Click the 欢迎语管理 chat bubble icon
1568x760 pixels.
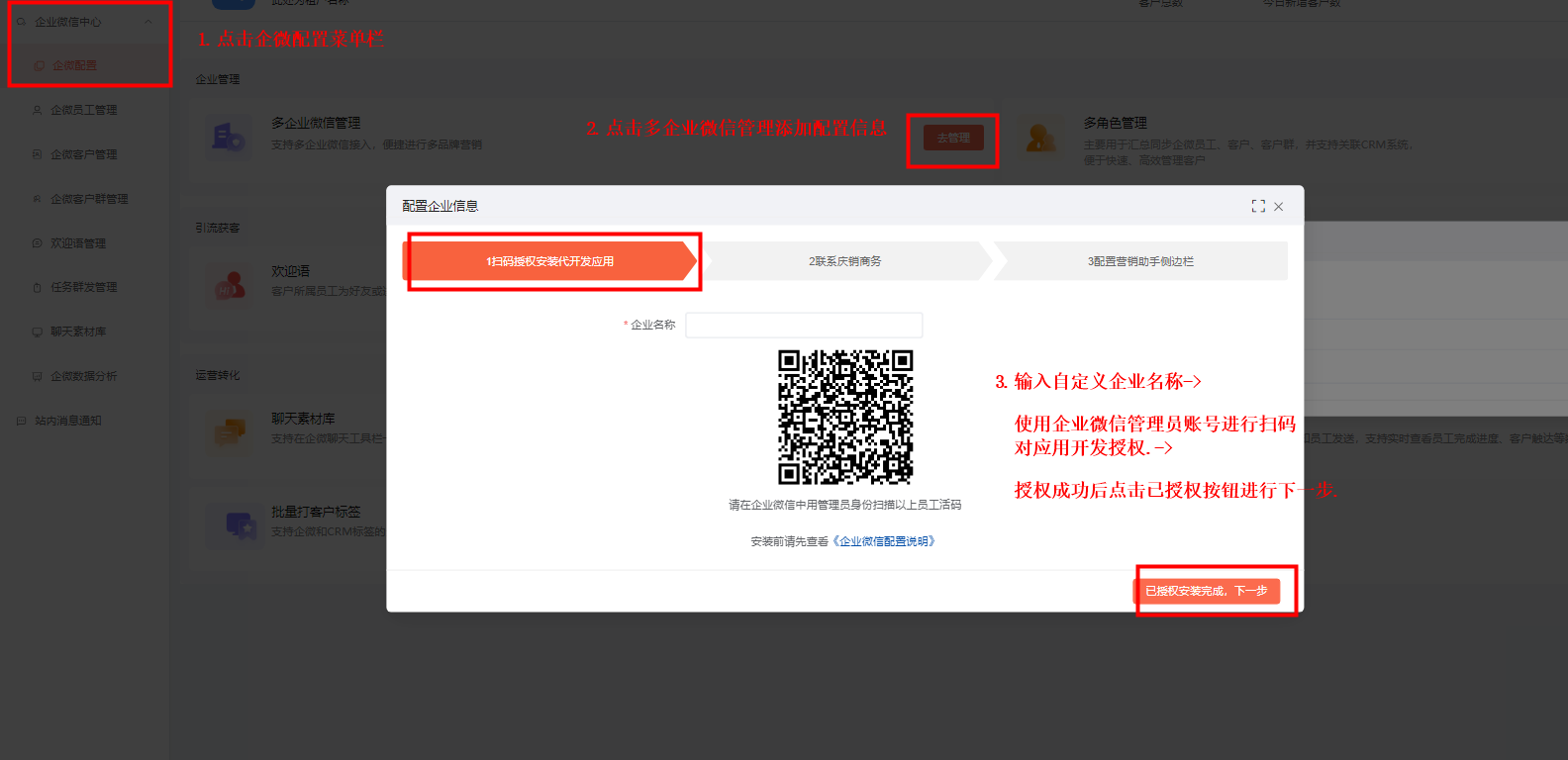(x=38, y=243)
